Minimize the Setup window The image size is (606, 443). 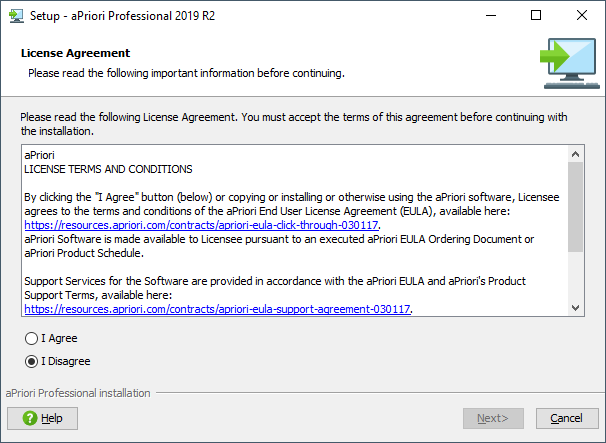[490, 15]
